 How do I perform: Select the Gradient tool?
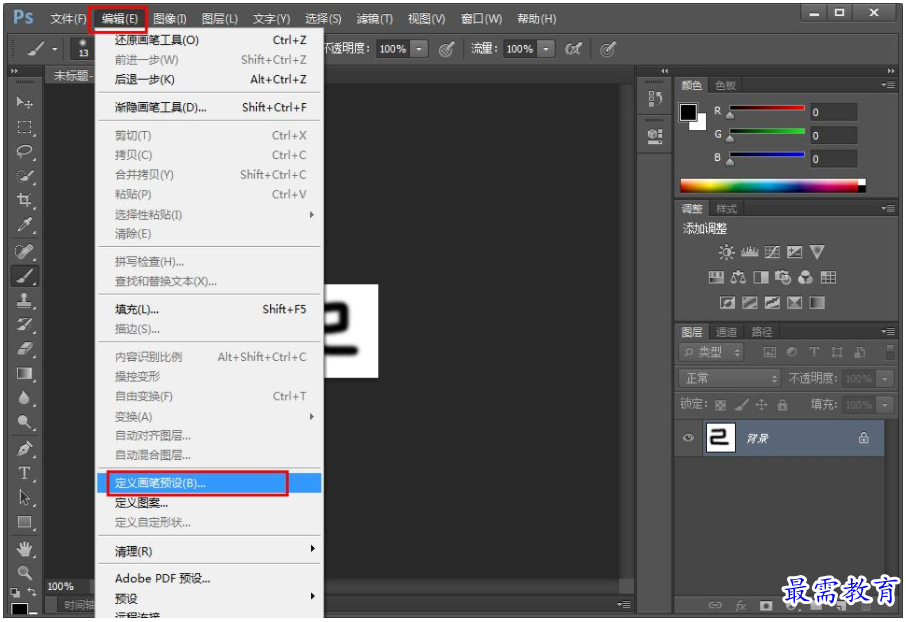(24, 373)
